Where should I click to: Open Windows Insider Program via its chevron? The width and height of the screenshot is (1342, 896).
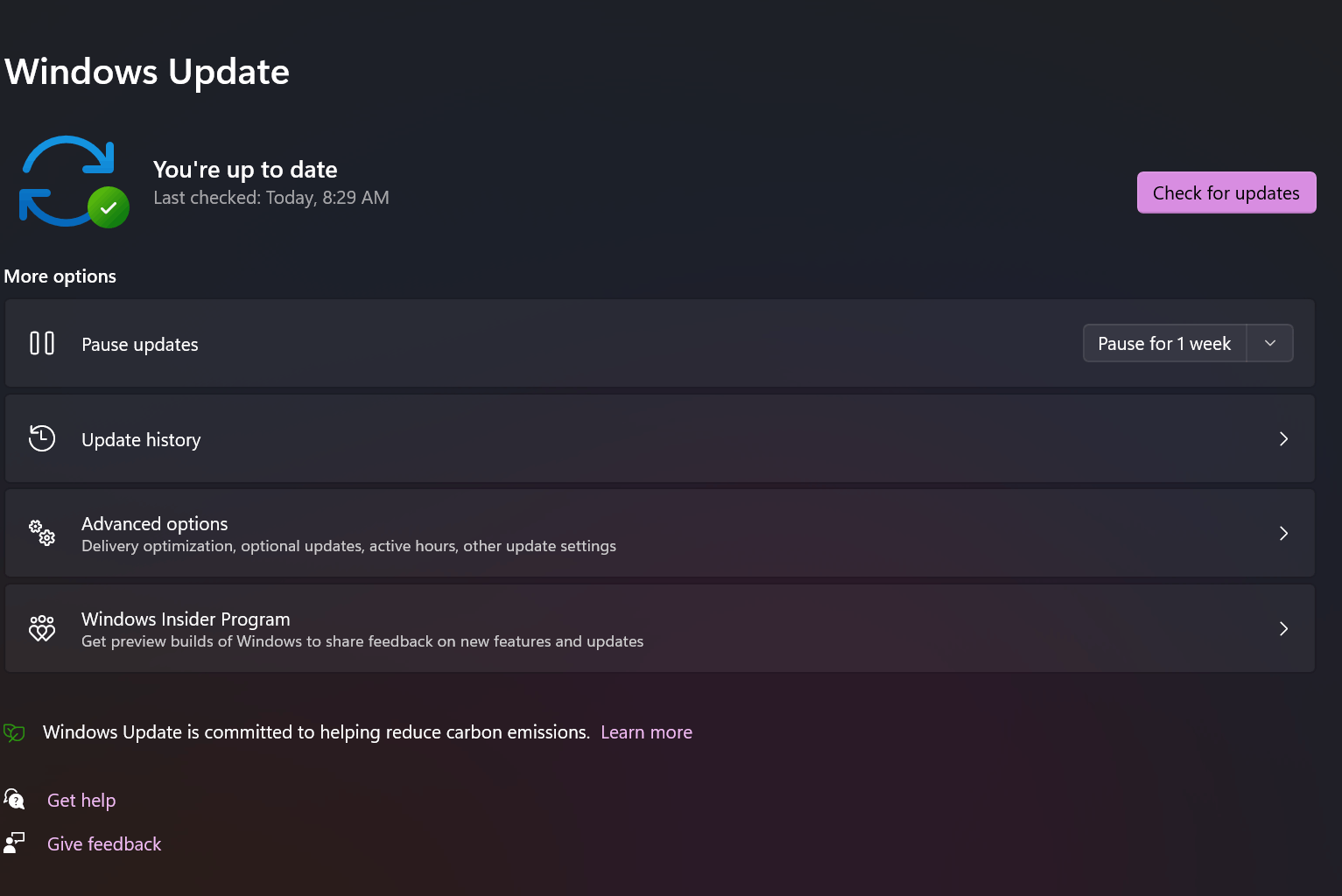pos(1283,628)
